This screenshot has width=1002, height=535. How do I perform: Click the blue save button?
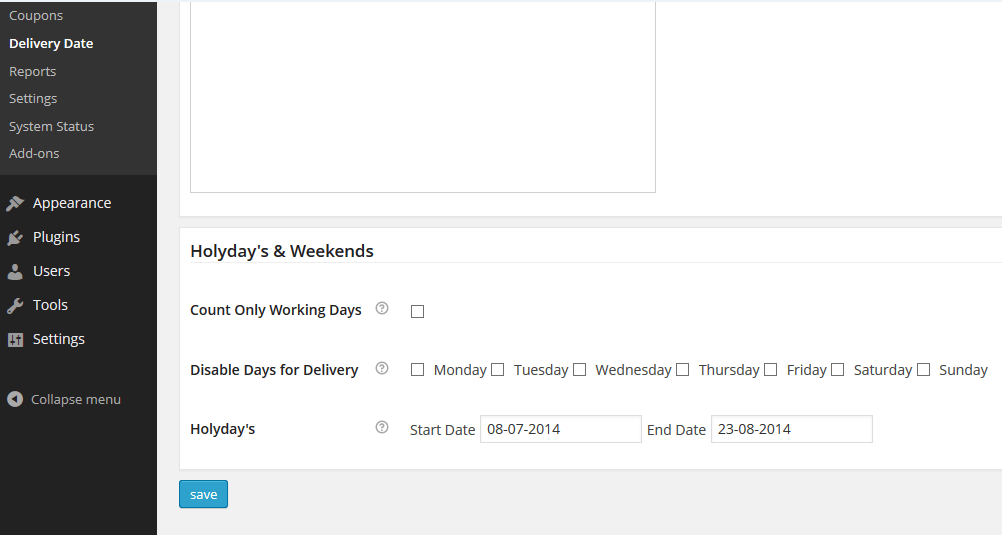click(203, 494)
